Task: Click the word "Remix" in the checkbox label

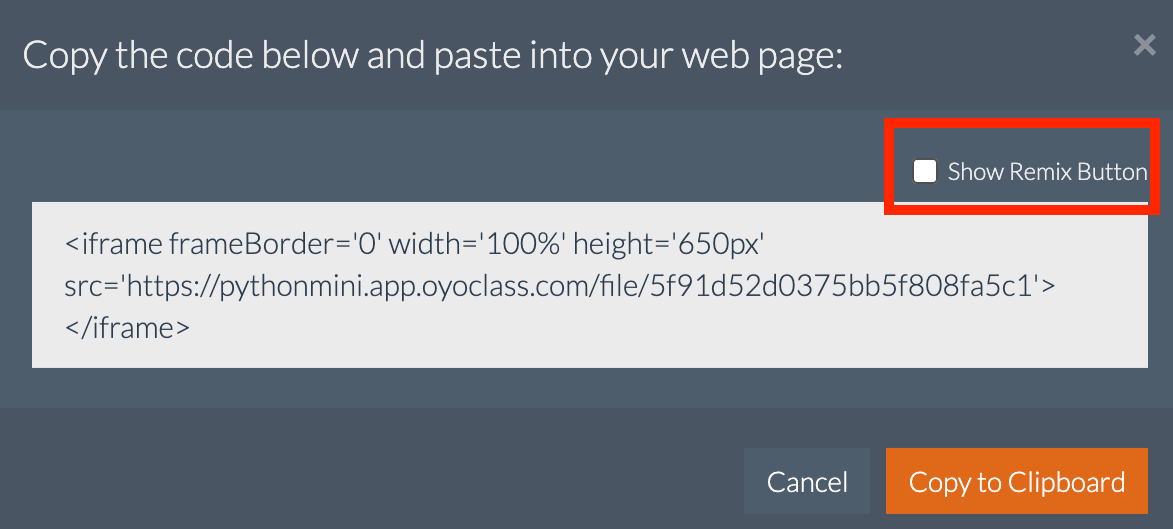Action: 1040,172
